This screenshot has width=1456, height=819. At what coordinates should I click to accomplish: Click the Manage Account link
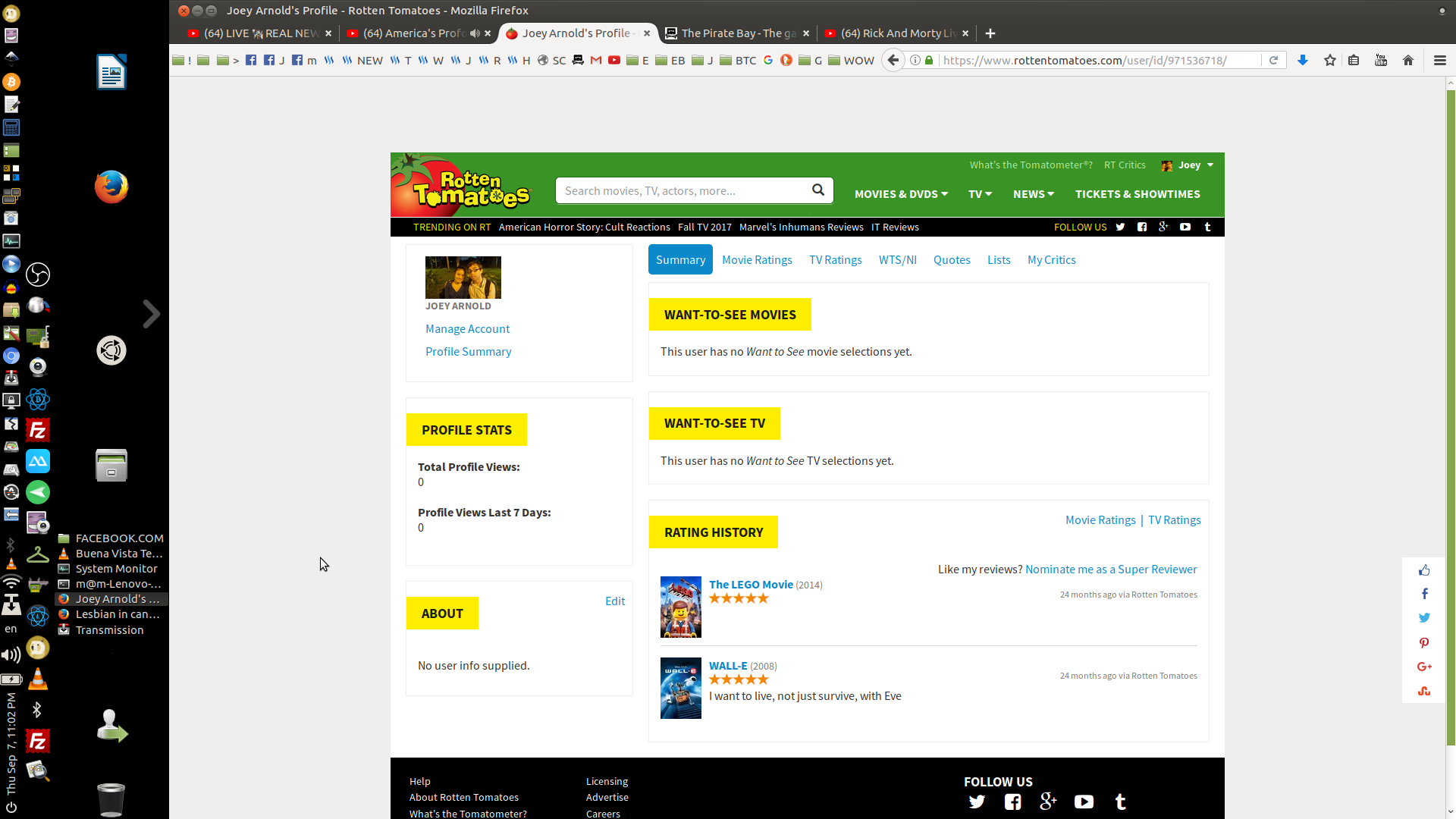(467, 329)
